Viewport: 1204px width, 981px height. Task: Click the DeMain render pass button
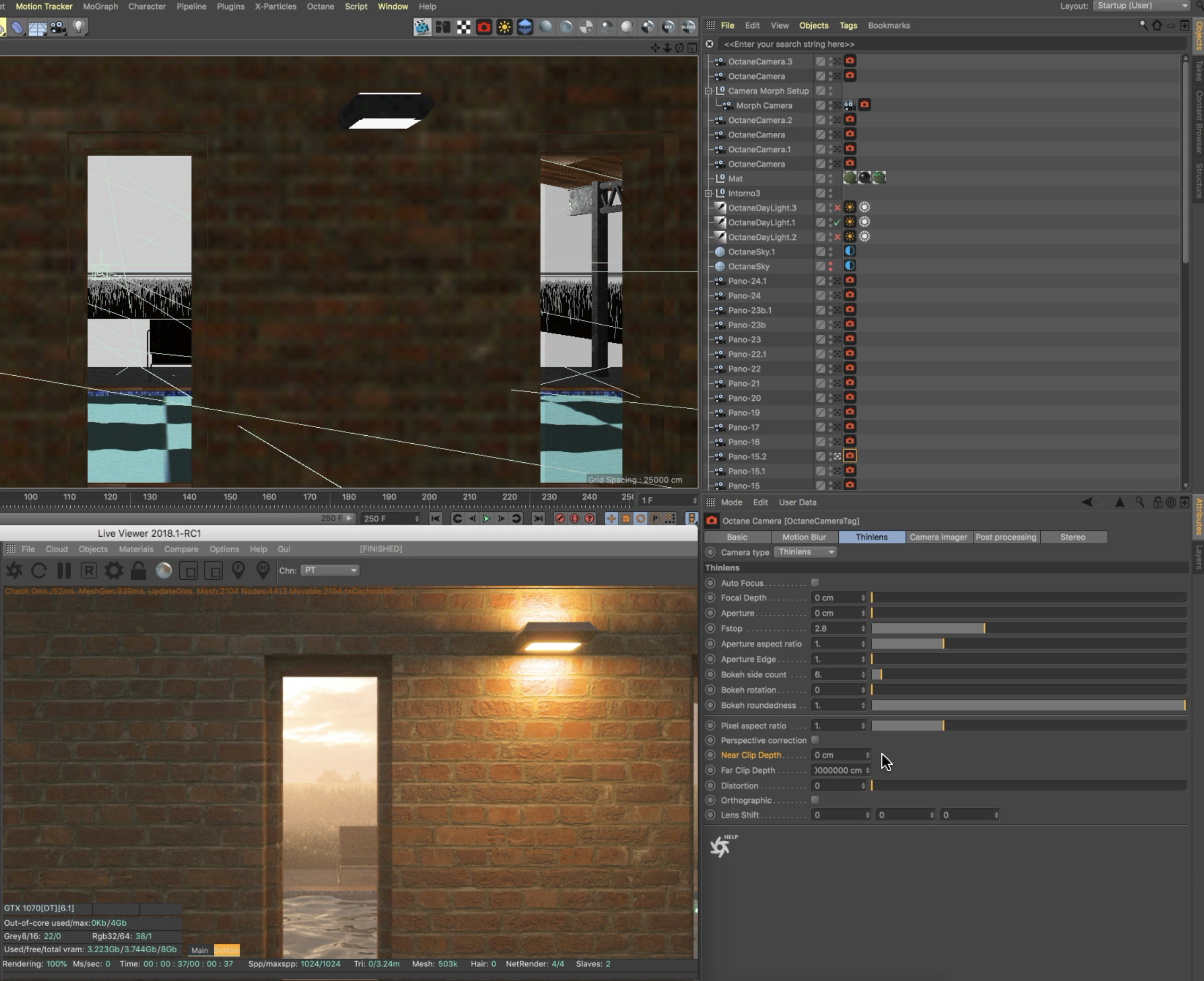(226, 950)
